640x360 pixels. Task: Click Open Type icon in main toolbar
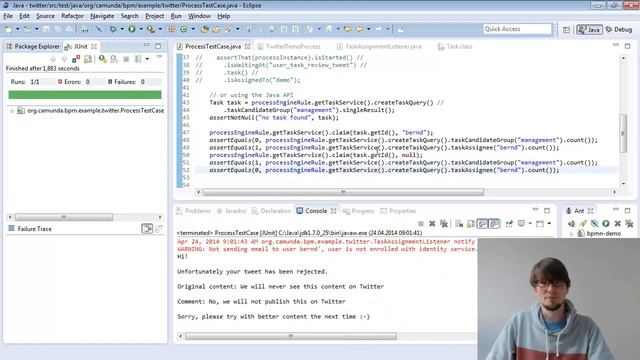(204, 29)
